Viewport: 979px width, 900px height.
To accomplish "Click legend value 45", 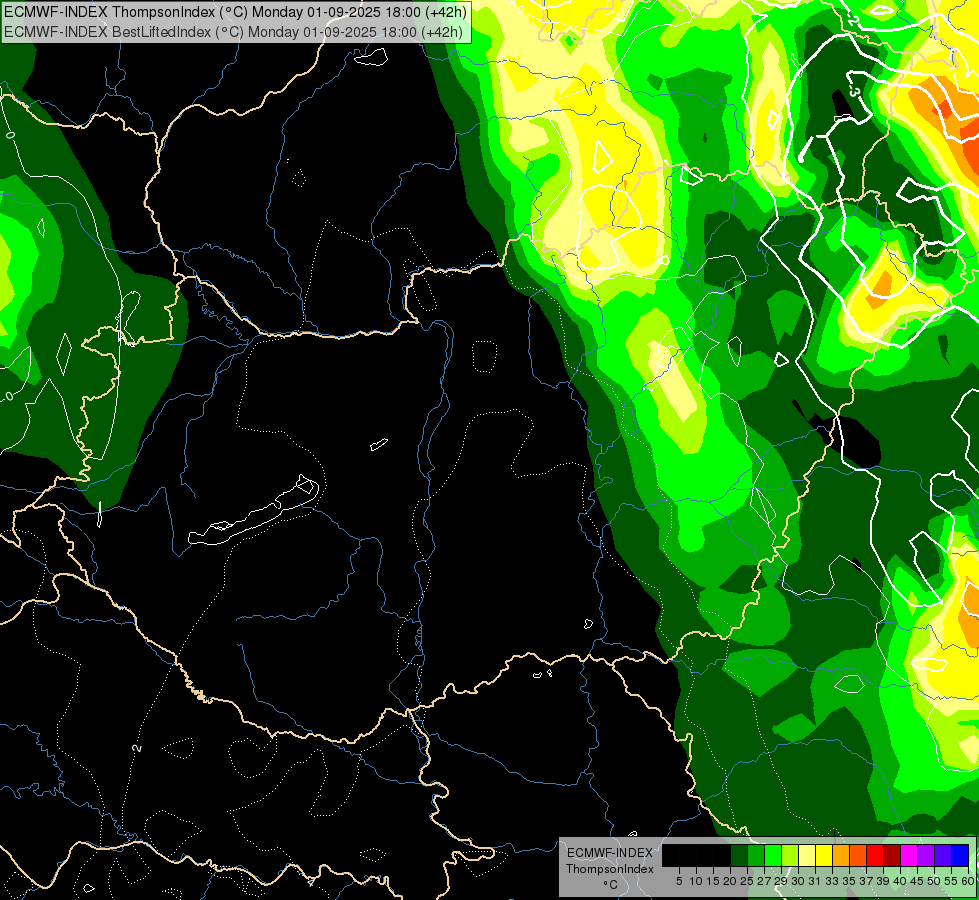I will tap(918, 881).
